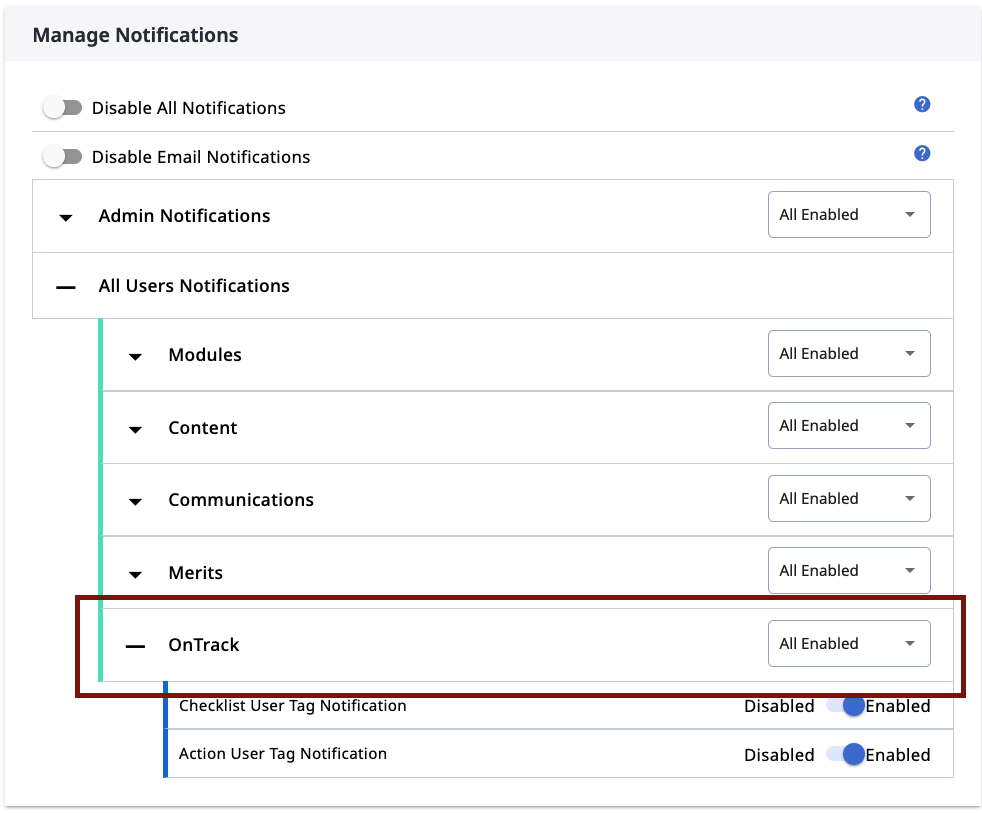
Task: Open the All Enabled dropdown for Admin Notifications
Action: [x=849, y=214]
